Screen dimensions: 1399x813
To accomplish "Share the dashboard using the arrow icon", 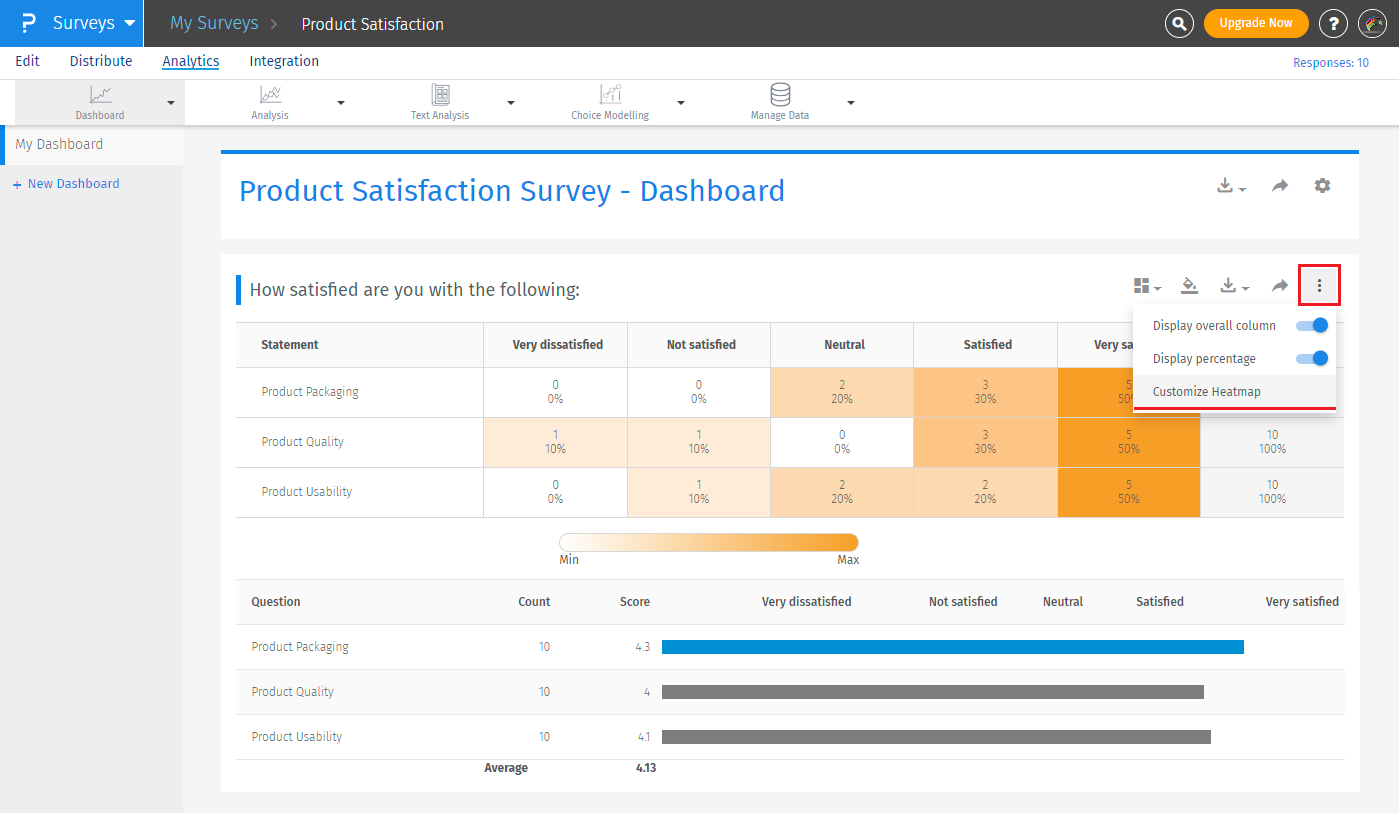I will click(x=1280, y=186).
